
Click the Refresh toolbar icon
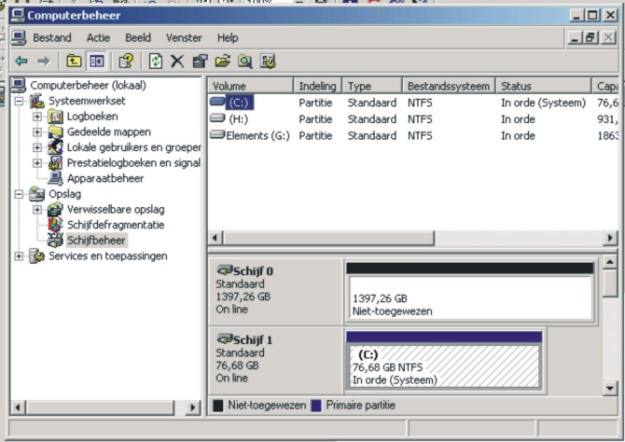[x=155, y=61]
